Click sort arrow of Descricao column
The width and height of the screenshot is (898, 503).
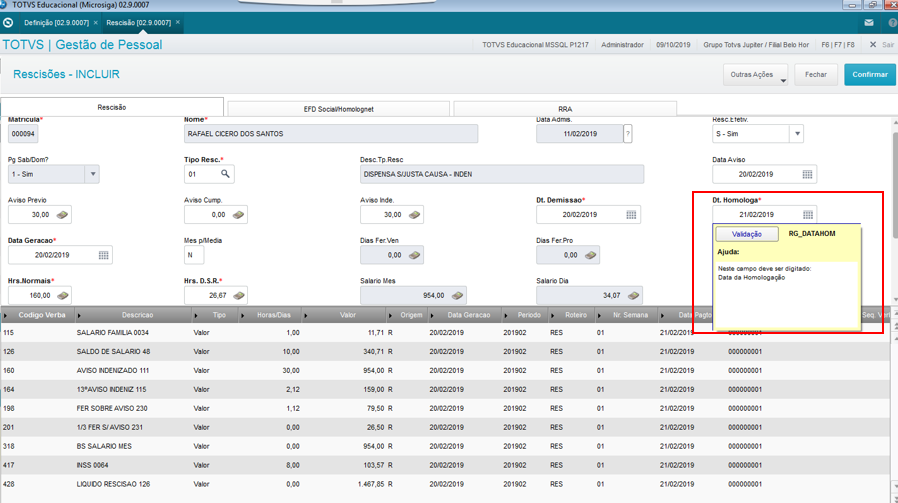[x=79, y=315]
